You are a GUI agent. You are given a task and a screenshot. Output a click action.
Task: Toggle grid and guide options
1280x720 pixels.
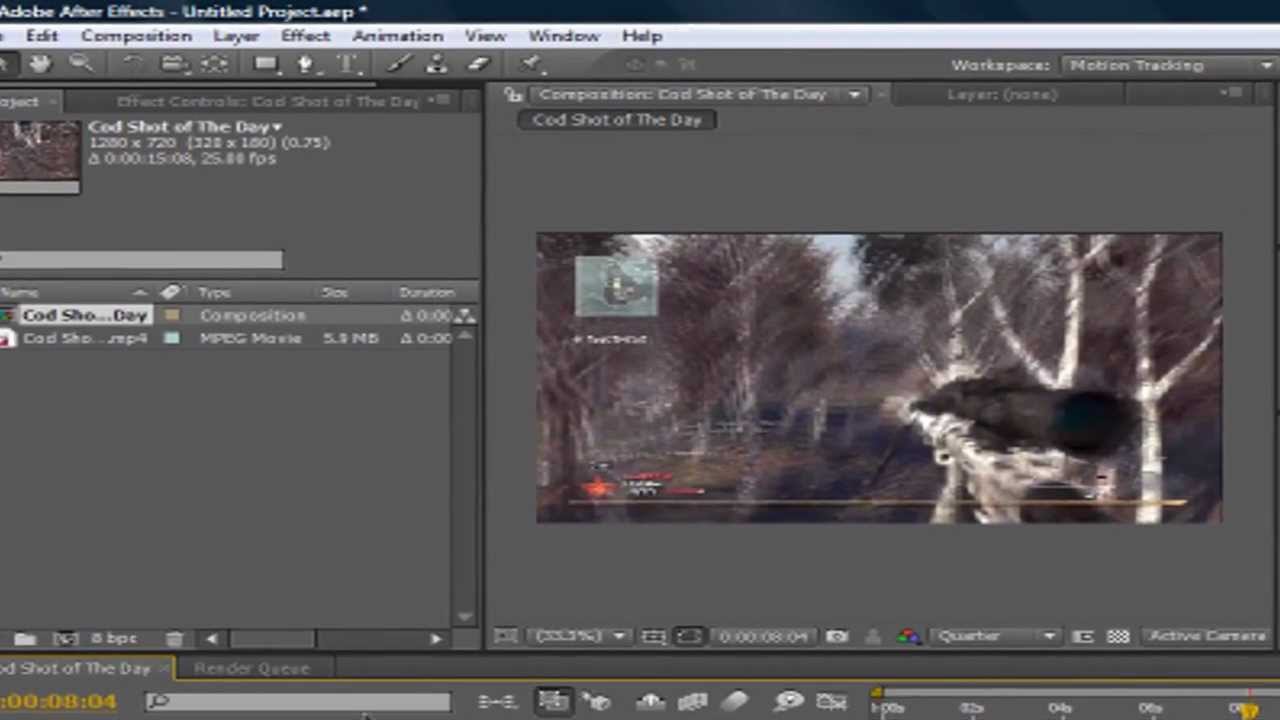[653, 636]
